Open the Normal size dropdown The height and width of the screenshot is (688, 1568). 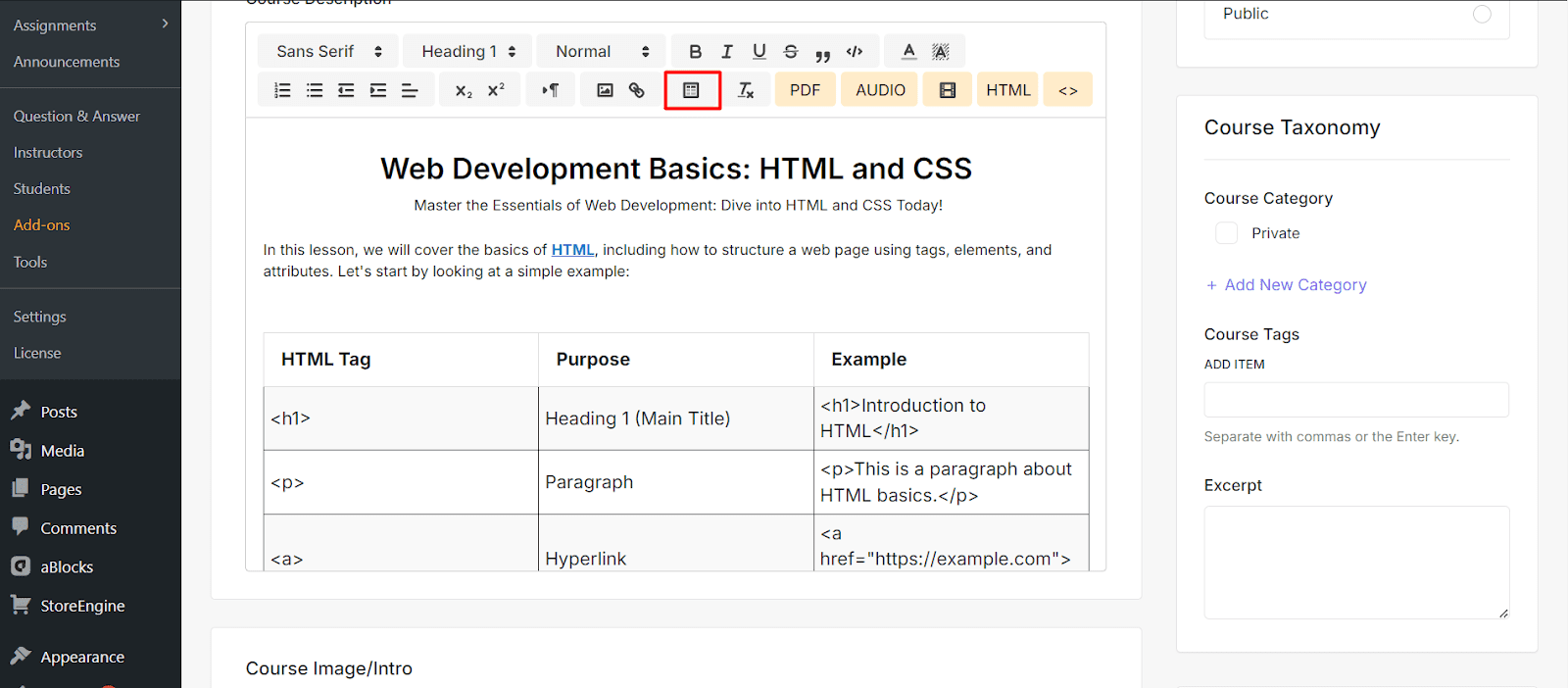602,52
